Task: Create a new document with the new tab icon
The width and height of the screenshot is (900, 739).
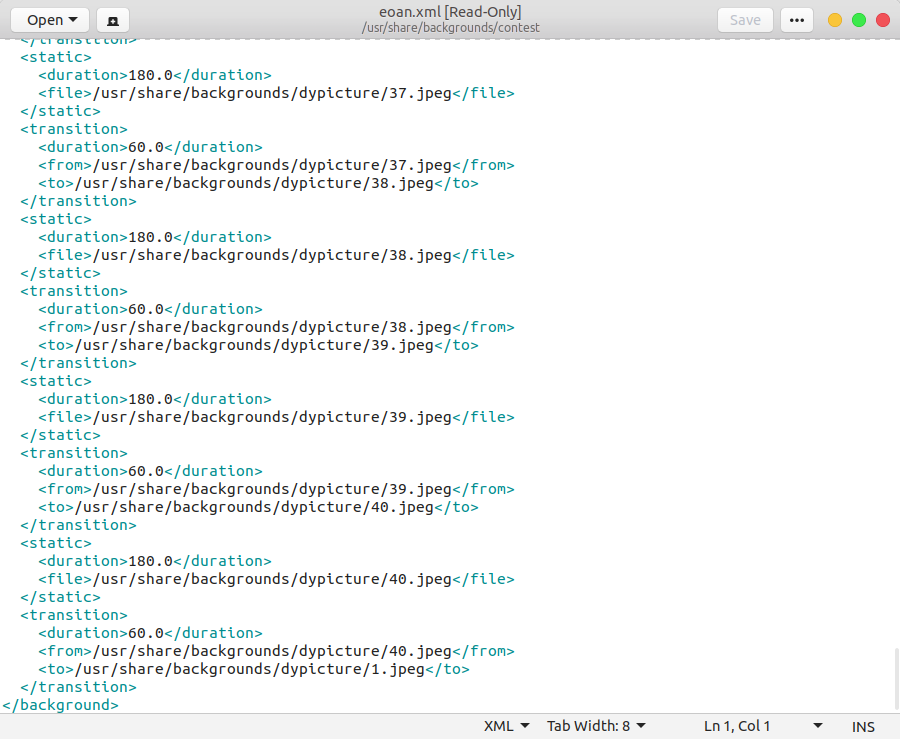Action: click(113, 20)
